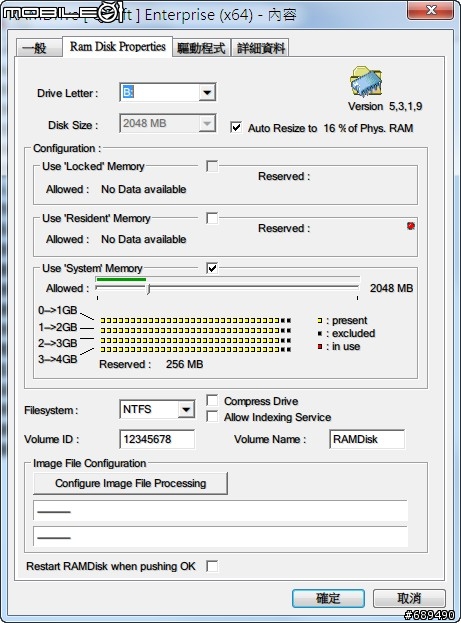
Task: Open the Disk Size 2048 MB dropdown
Action: click(207, 124)
